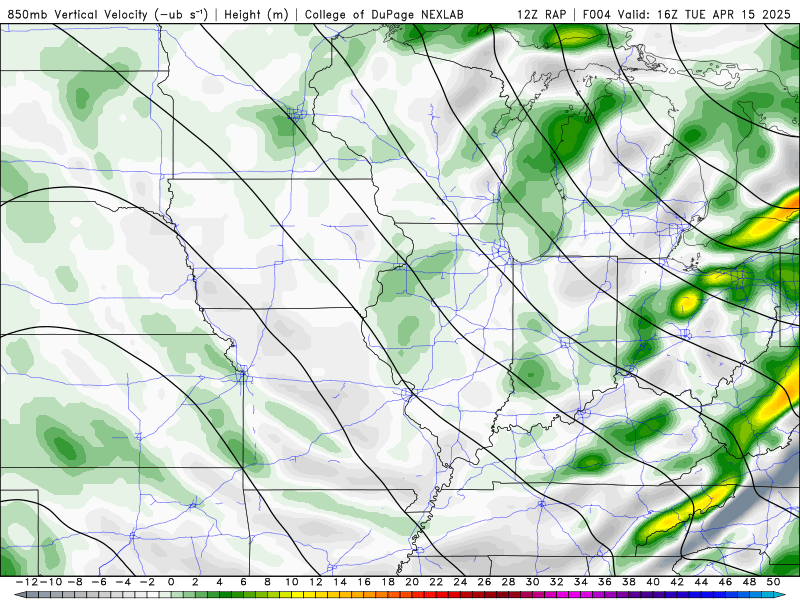
Task: Click the 16 value on the color scale
Action: click(x=364, y=582)
